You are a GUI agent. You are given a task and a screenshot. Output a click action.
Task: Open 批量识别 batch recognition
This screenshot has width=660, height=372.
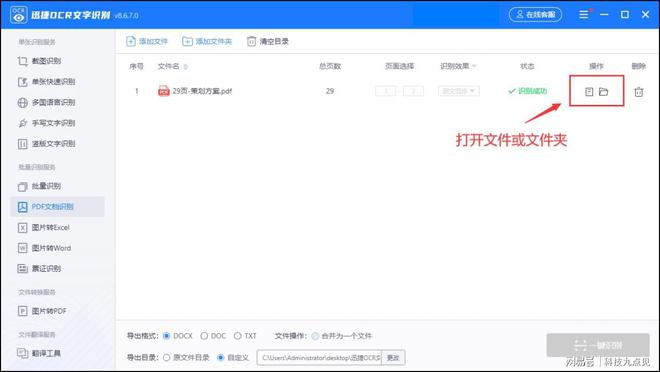click(x=40, y=186)
